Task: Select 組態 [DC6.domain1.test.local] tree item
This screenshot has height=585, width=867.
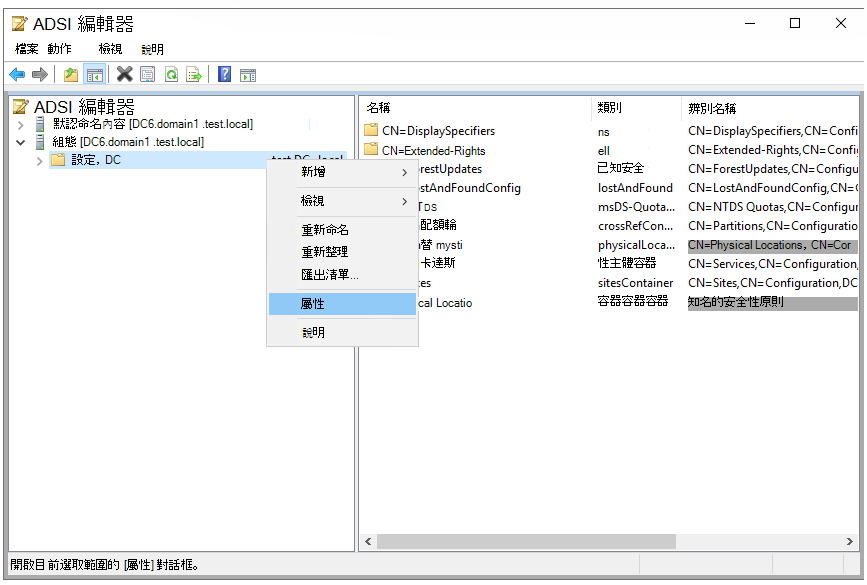Action: (x=128, y=142)
